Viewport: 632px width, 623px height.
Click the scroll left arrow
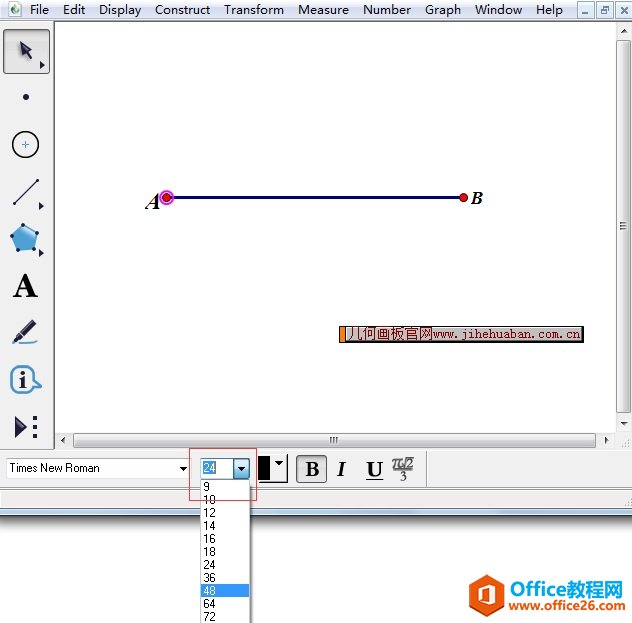coord(63,440)
